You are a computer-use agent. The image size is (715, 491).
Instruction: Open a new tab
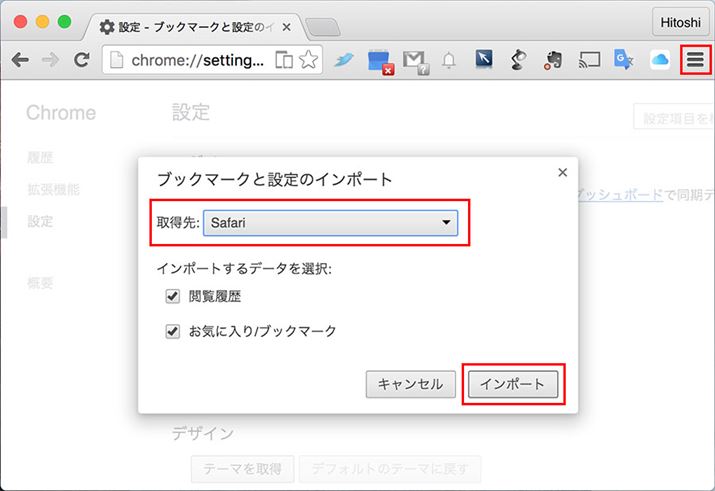tap(322, 27)
